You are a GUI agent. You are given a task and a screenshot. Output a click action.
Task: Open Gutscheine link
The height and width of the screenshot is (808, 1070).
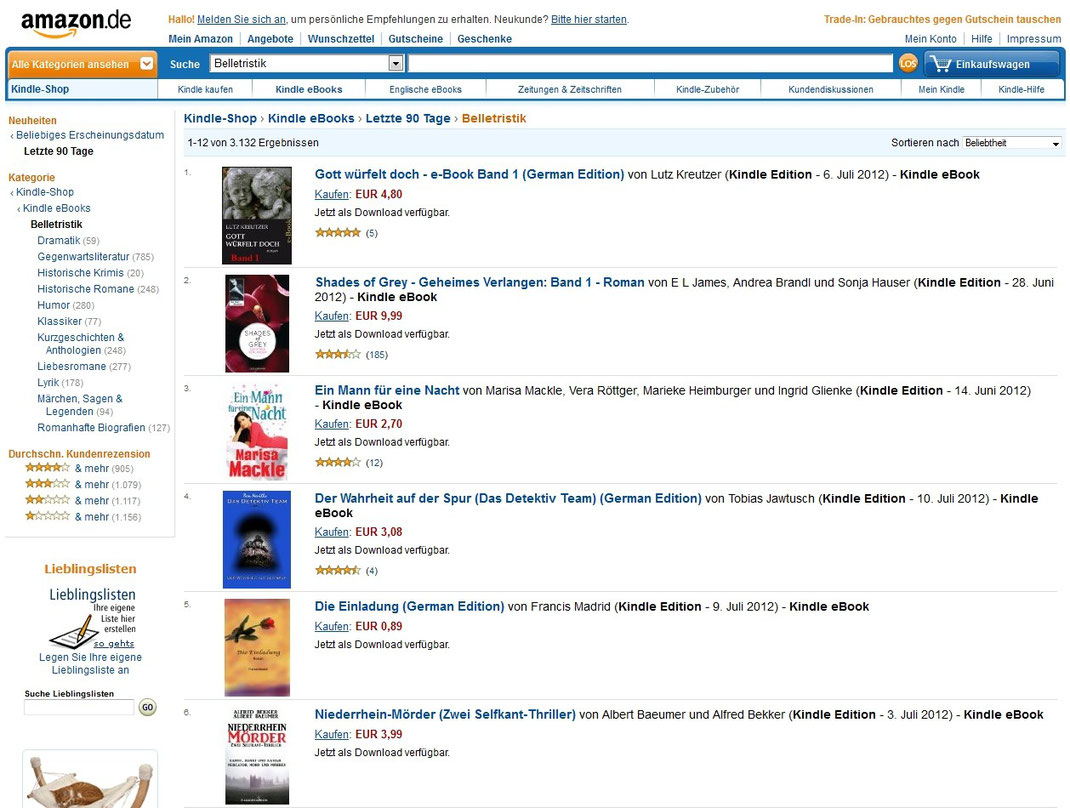click(416, 39)
